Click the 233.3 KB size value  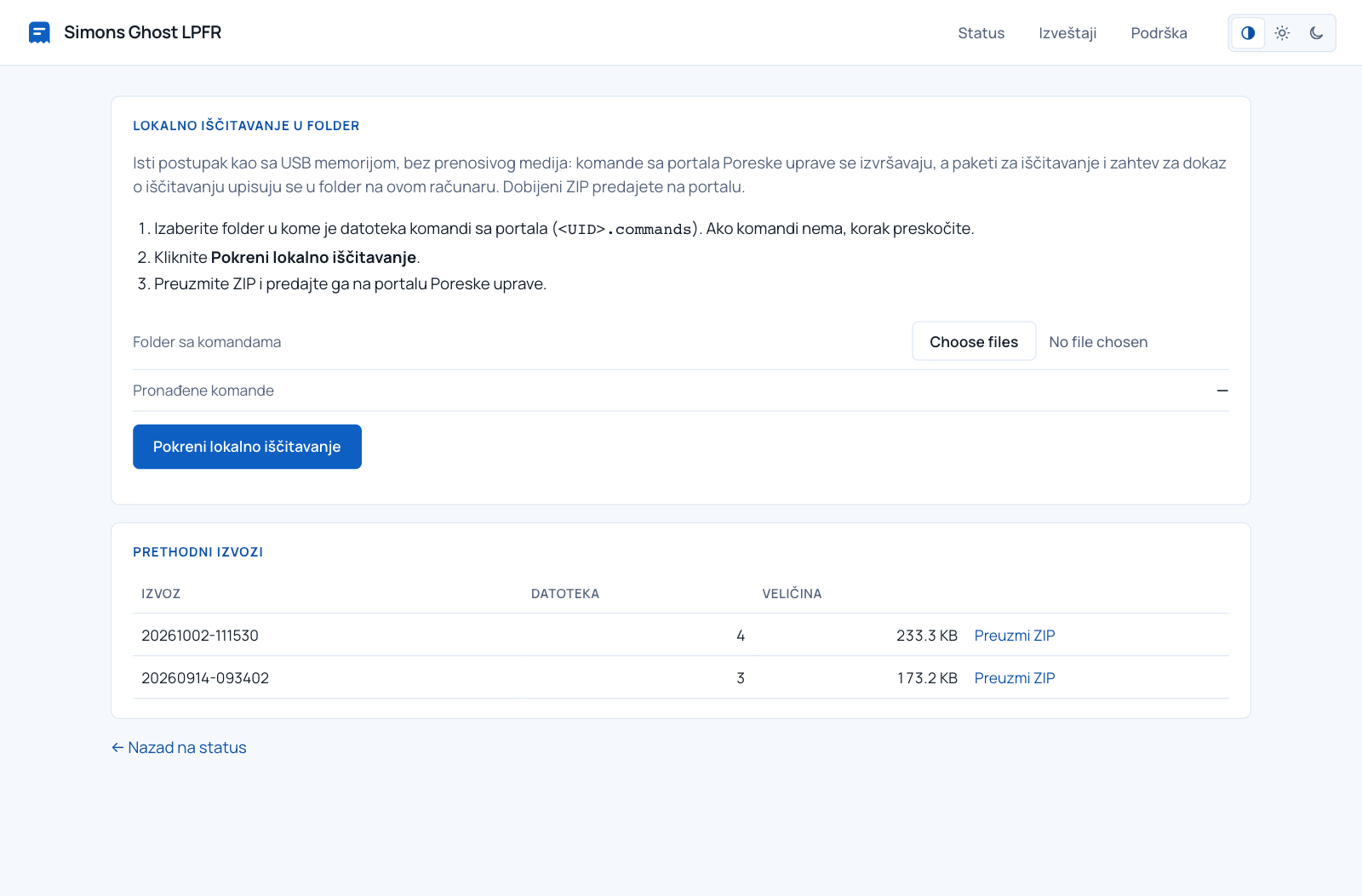(x=927, y=636)
